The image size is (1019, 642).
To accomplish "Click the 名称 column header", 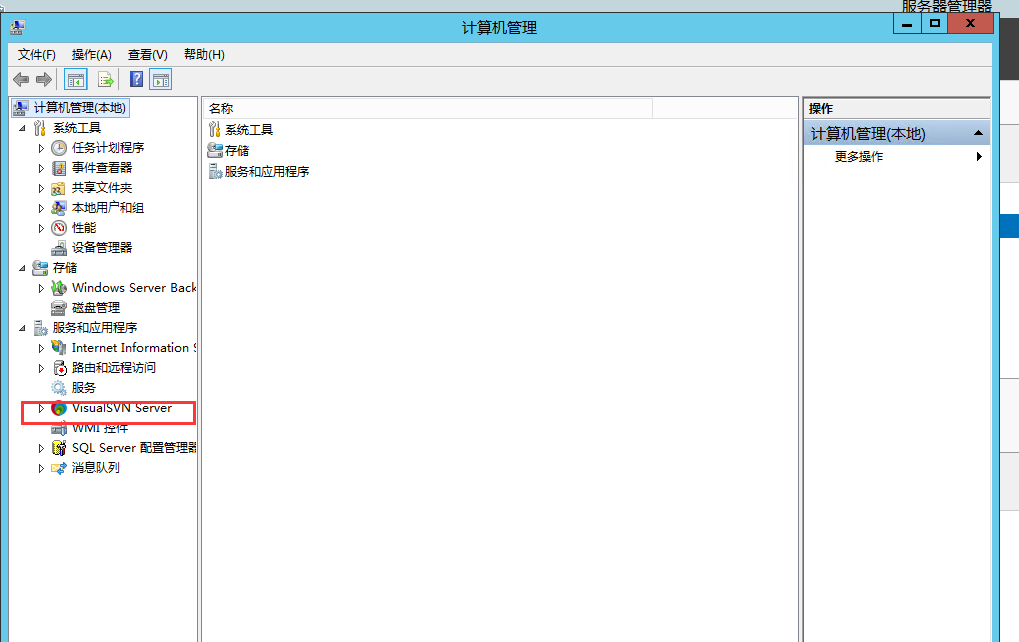I will pyautogui.click(x=428, y=109).
